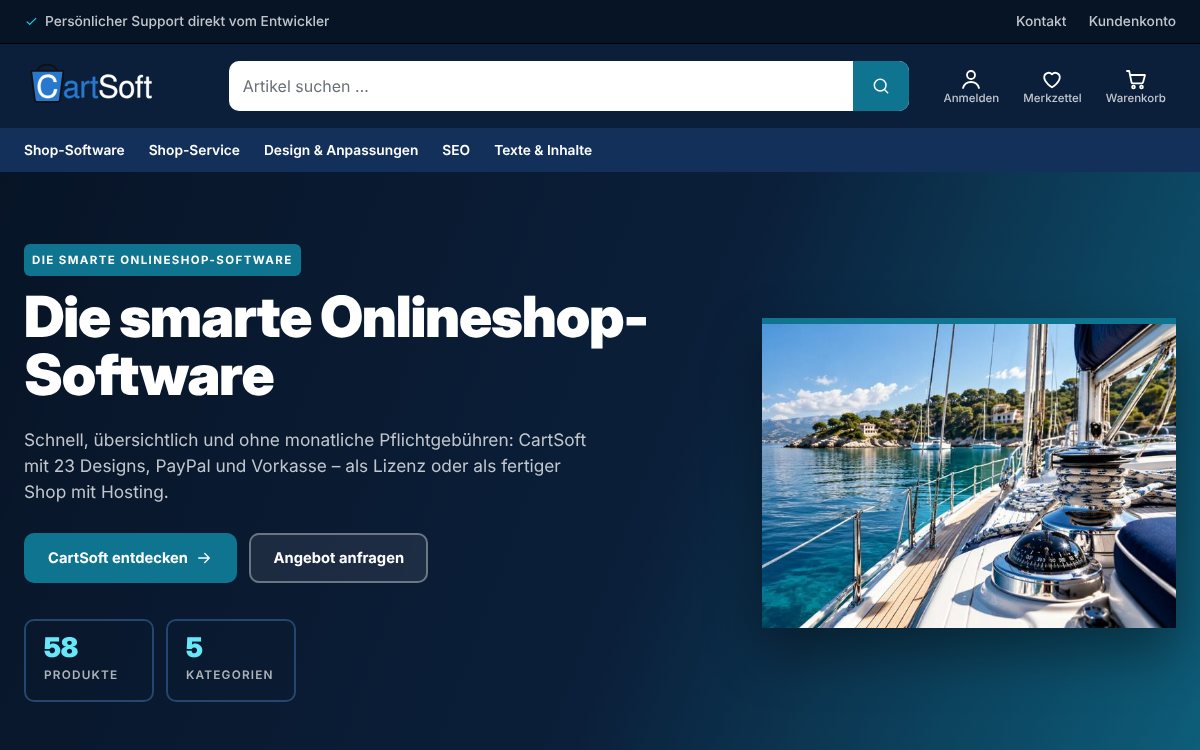Click the 5 Kategorien stat box
This screenshot has height=750, width=1200.
(231, 661)
